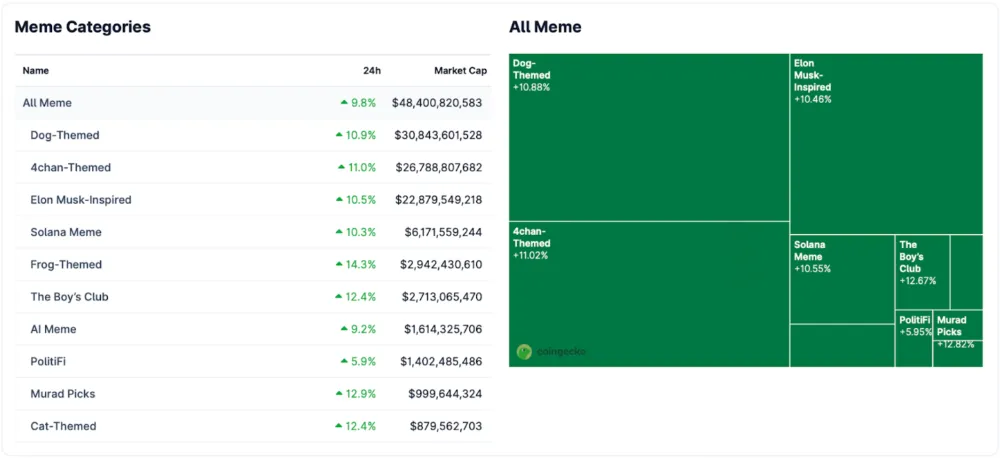Image resolution: width=1000 pixels, height=458 pixels.
Task: Open the AI Meme category
Action: [53, 330]
